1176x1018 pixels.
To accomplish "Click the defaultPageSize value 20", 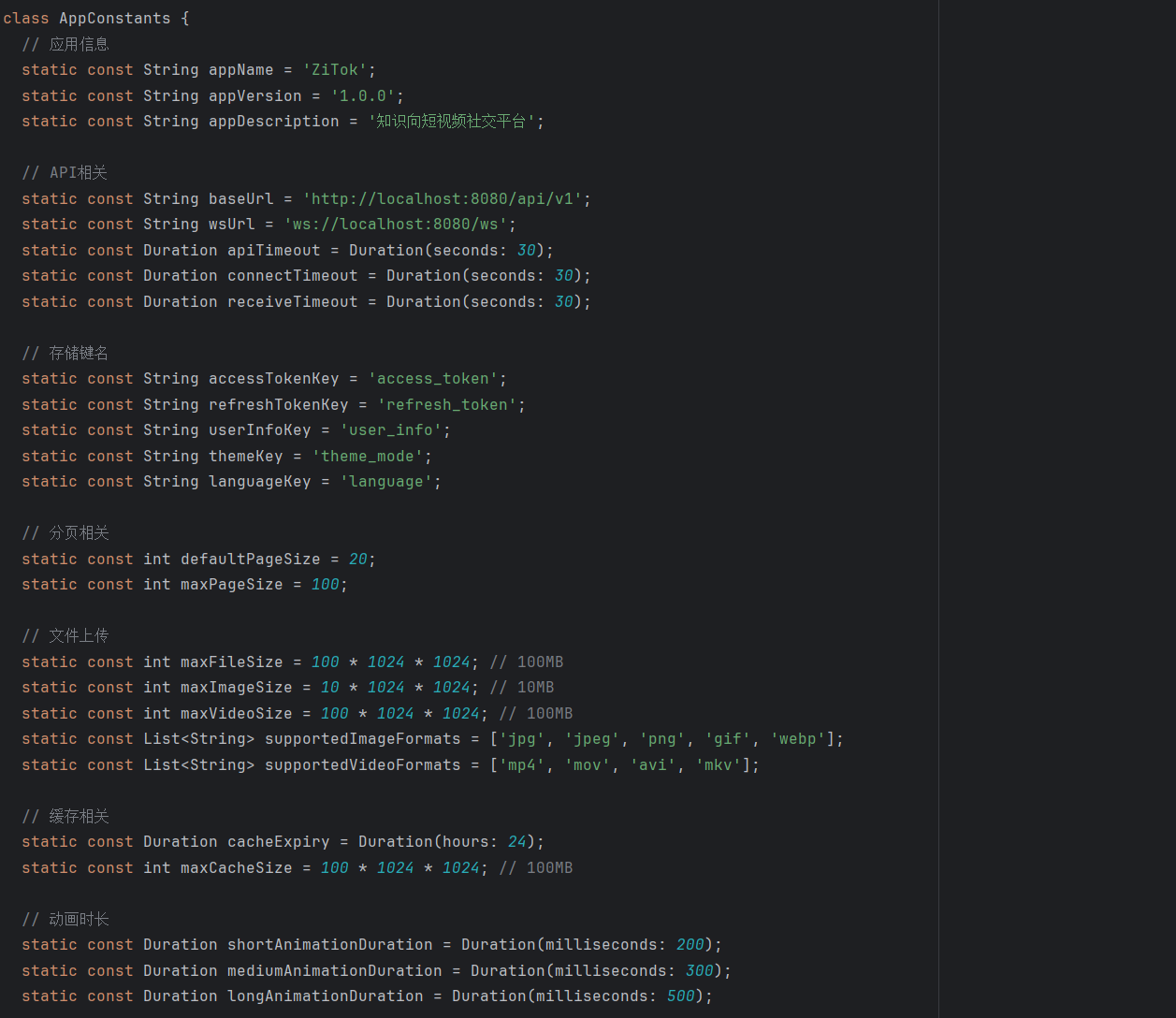I will click(x=358, y=560).
